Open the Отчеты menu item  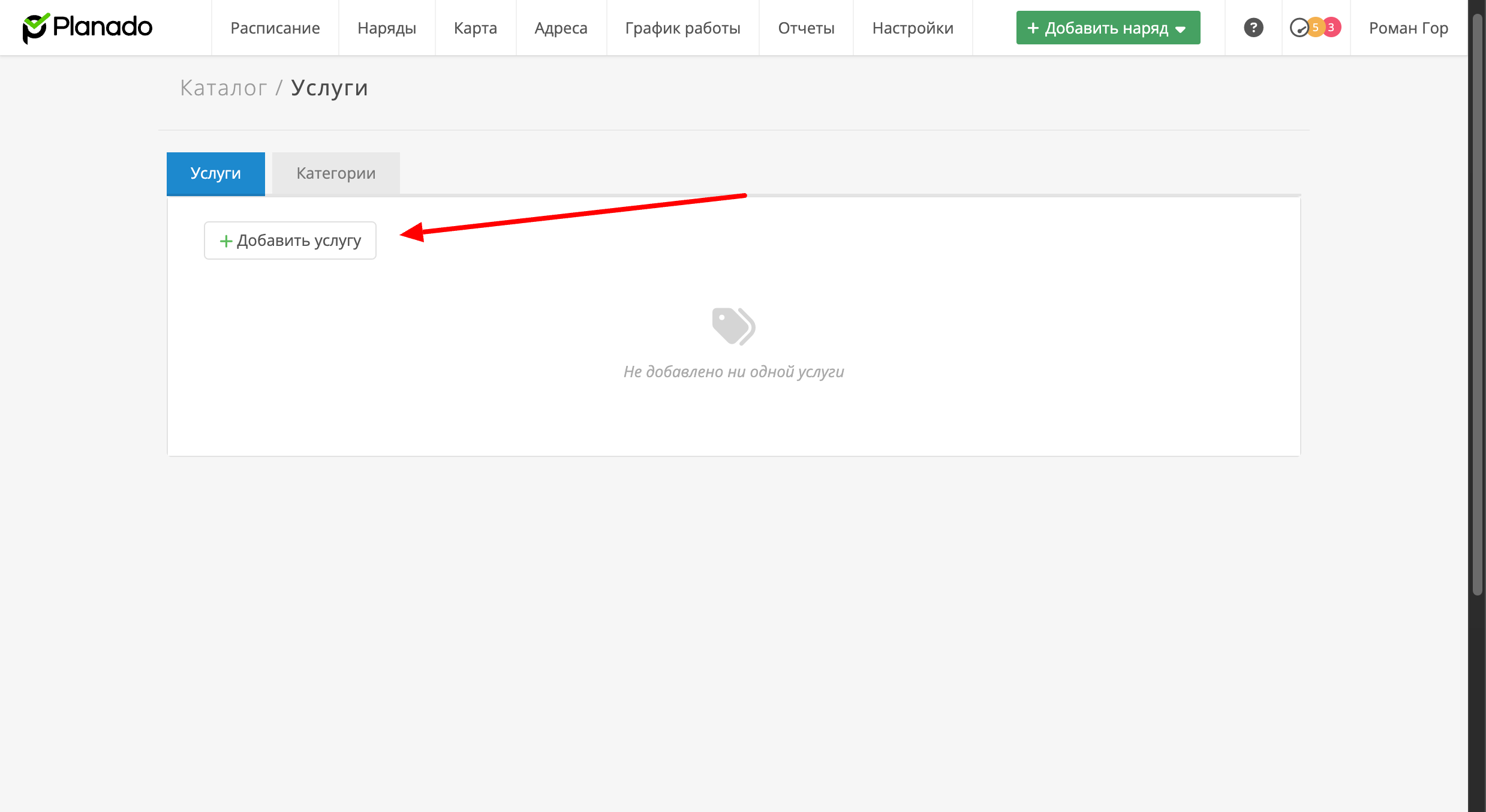click(805, 28)
